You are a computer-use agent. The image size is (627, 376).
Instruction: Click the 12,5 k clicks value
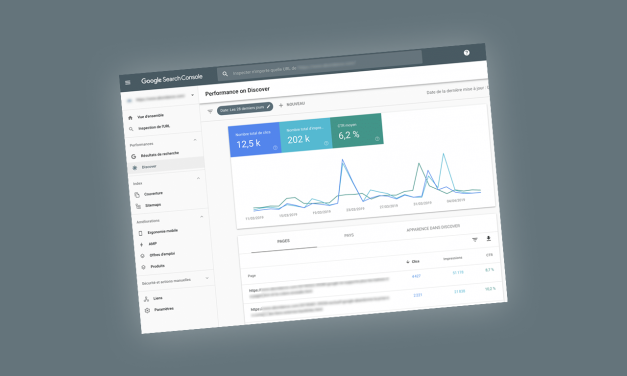248,144
